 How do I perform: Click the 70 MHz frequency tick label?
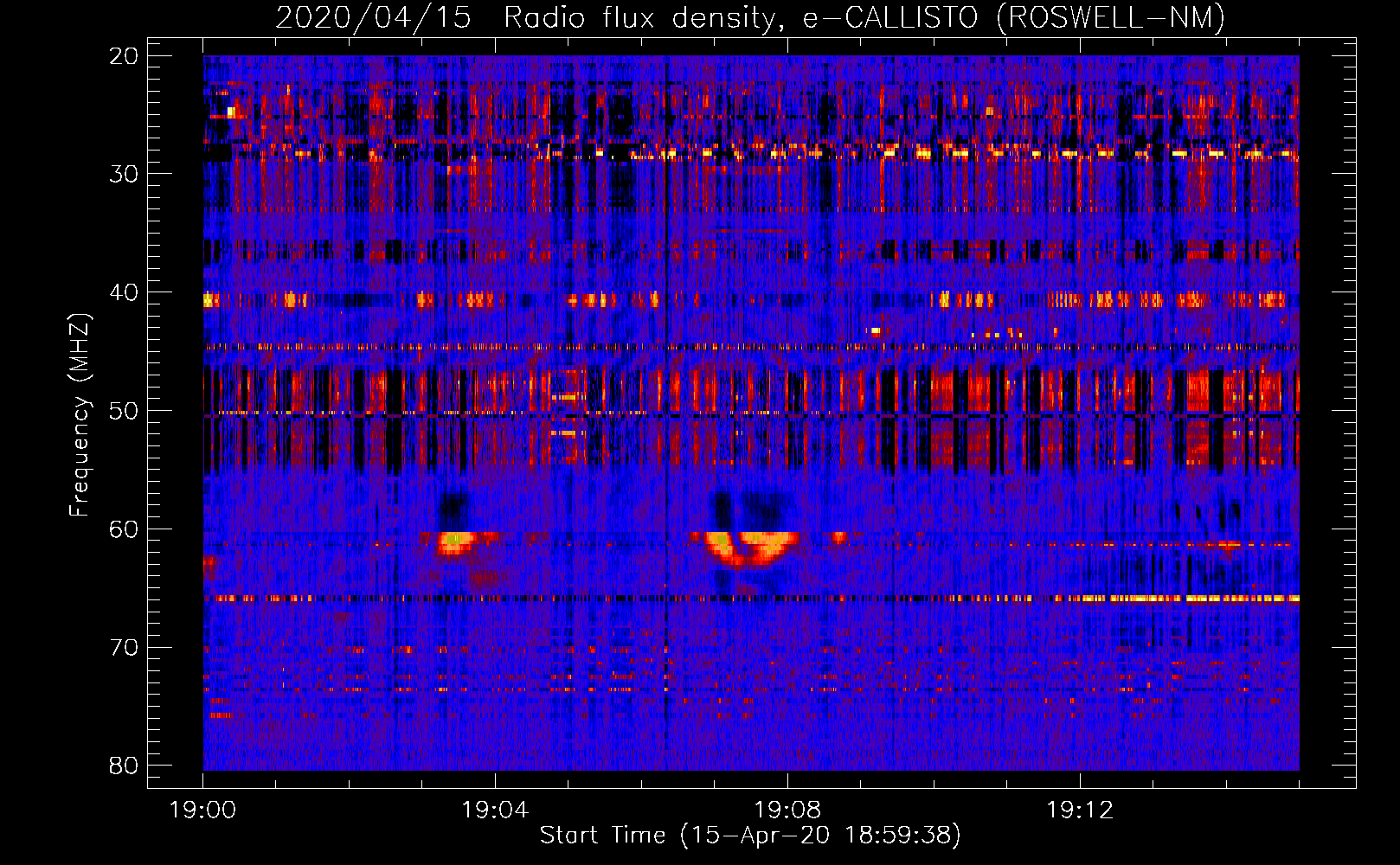[x=125, y=648]
